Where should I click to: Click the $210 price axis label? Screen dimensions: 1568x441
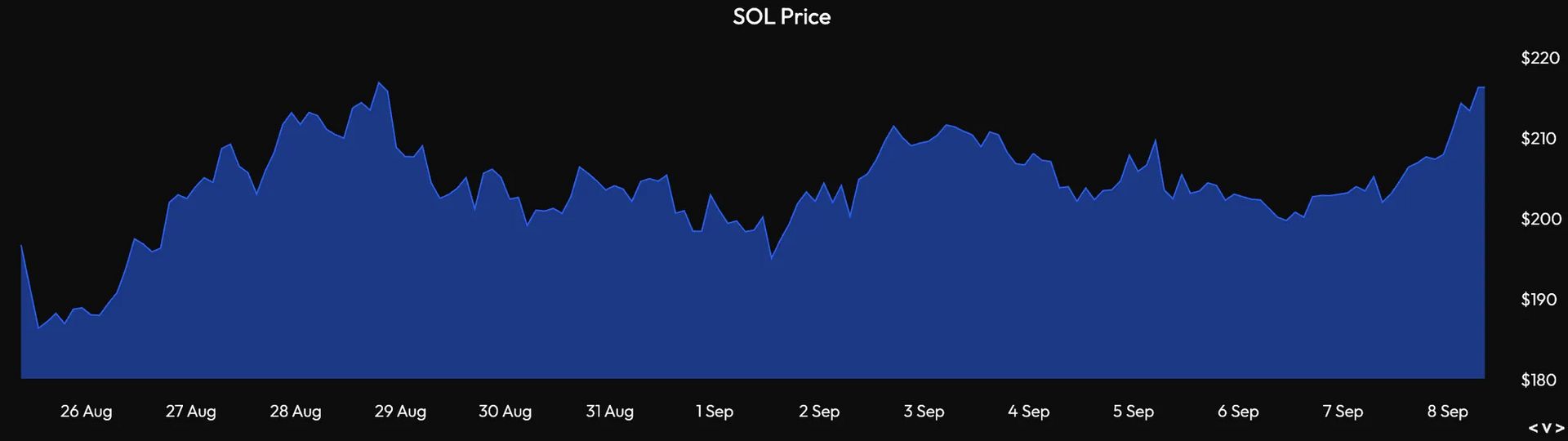1540,139
